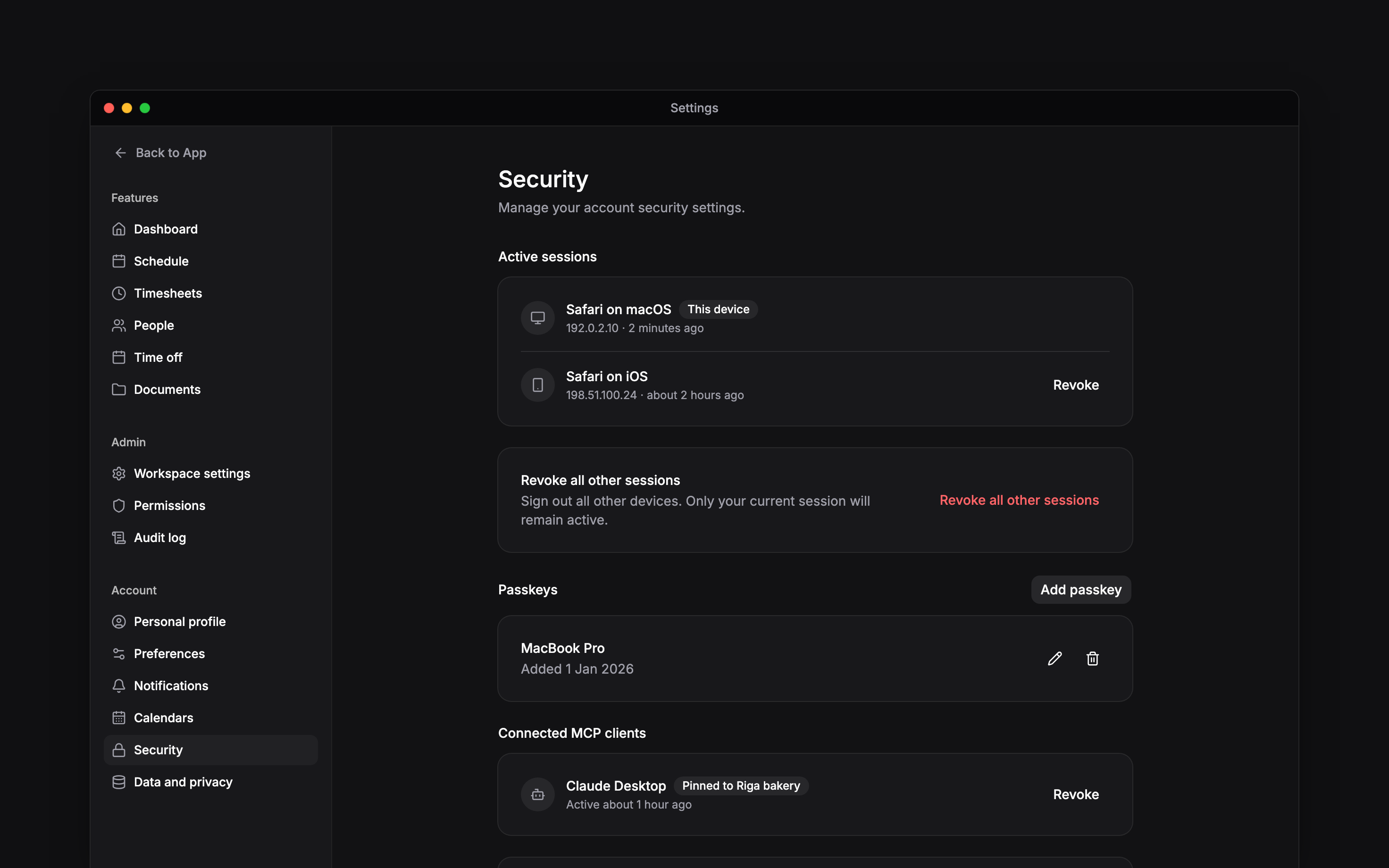Open the Dashboard page
Screen dimensions: 1389x868
point(210,229)
